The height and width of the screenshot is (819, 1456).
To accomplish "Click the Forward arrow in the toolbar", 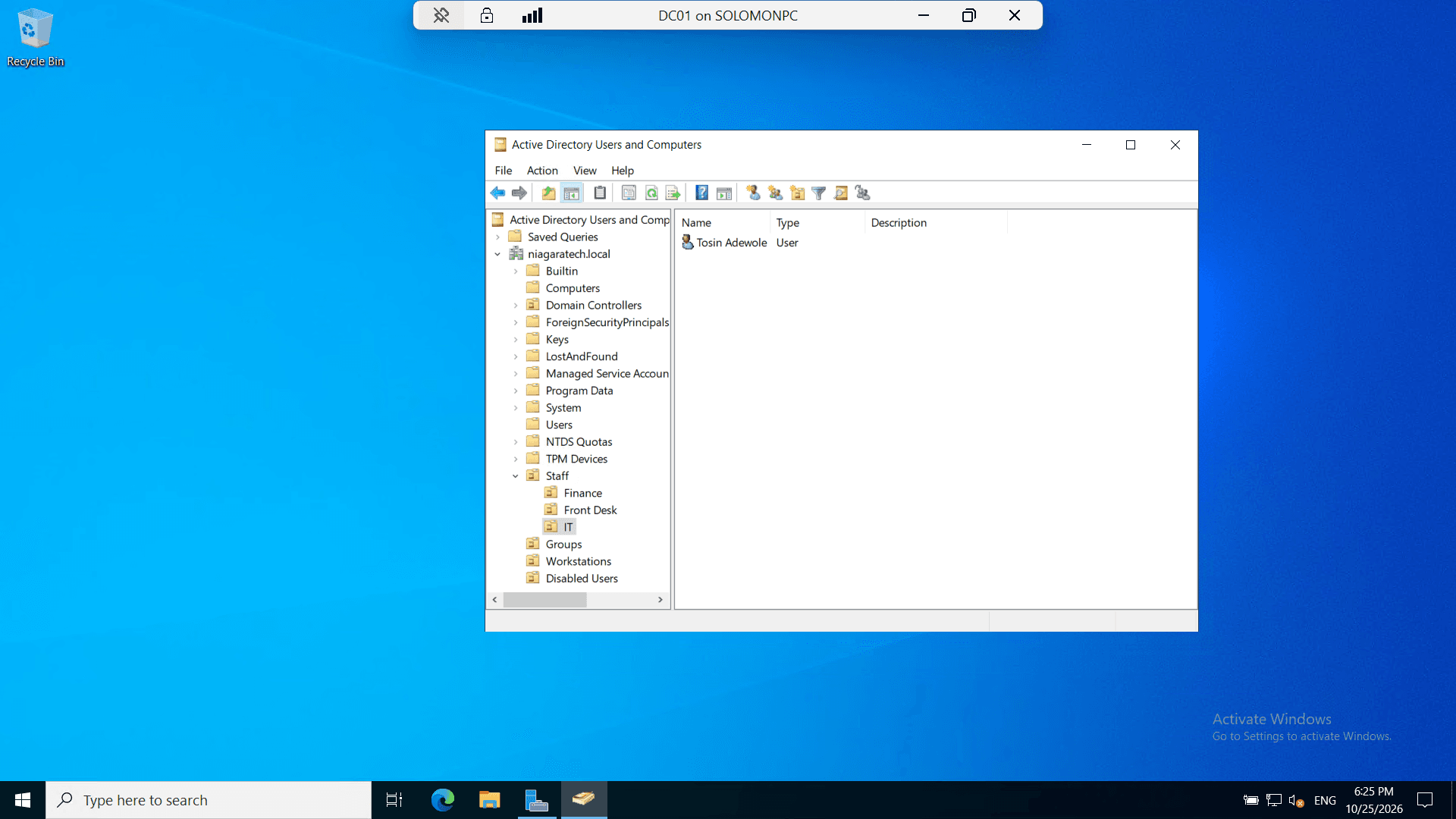I will [x=519, y=193].
